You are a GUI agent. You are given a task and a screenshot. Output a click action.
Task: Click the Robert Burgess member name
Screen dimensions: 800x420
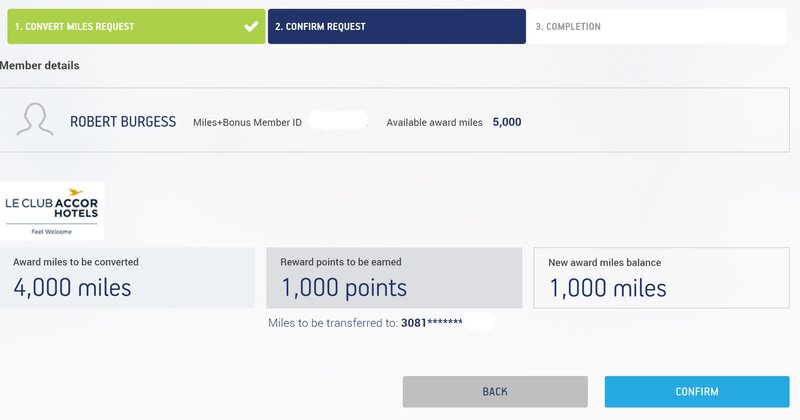123,121
